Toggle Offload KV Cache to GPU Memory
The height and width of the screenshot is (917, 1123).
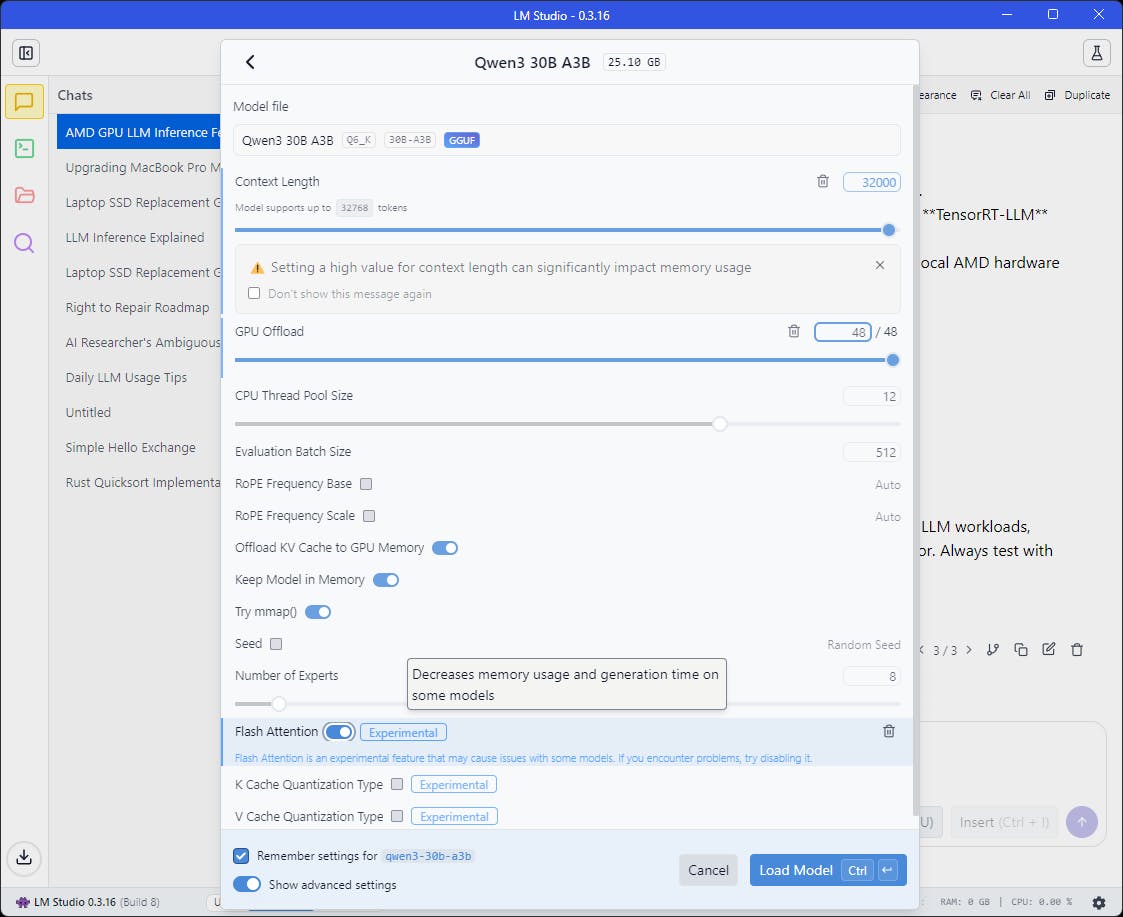(445, 548)
